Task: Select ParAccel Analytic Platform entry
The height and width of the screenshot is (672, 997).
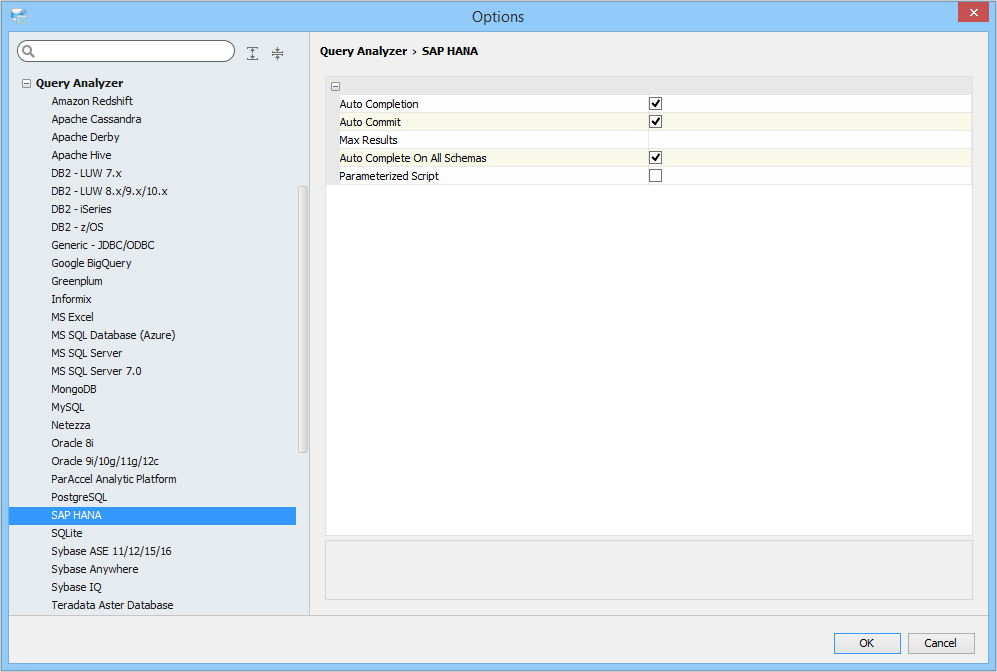Action: pos(114,479)
